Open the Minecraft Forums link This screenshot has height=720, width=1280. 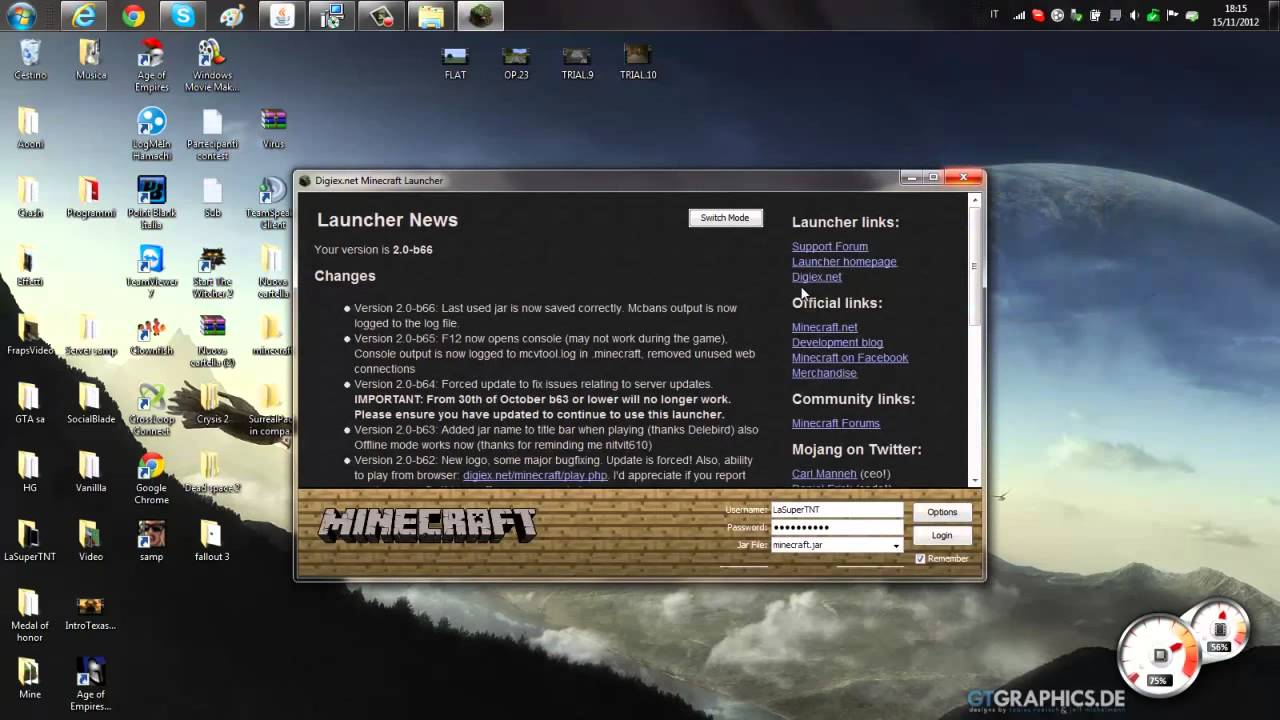point(836,424)
